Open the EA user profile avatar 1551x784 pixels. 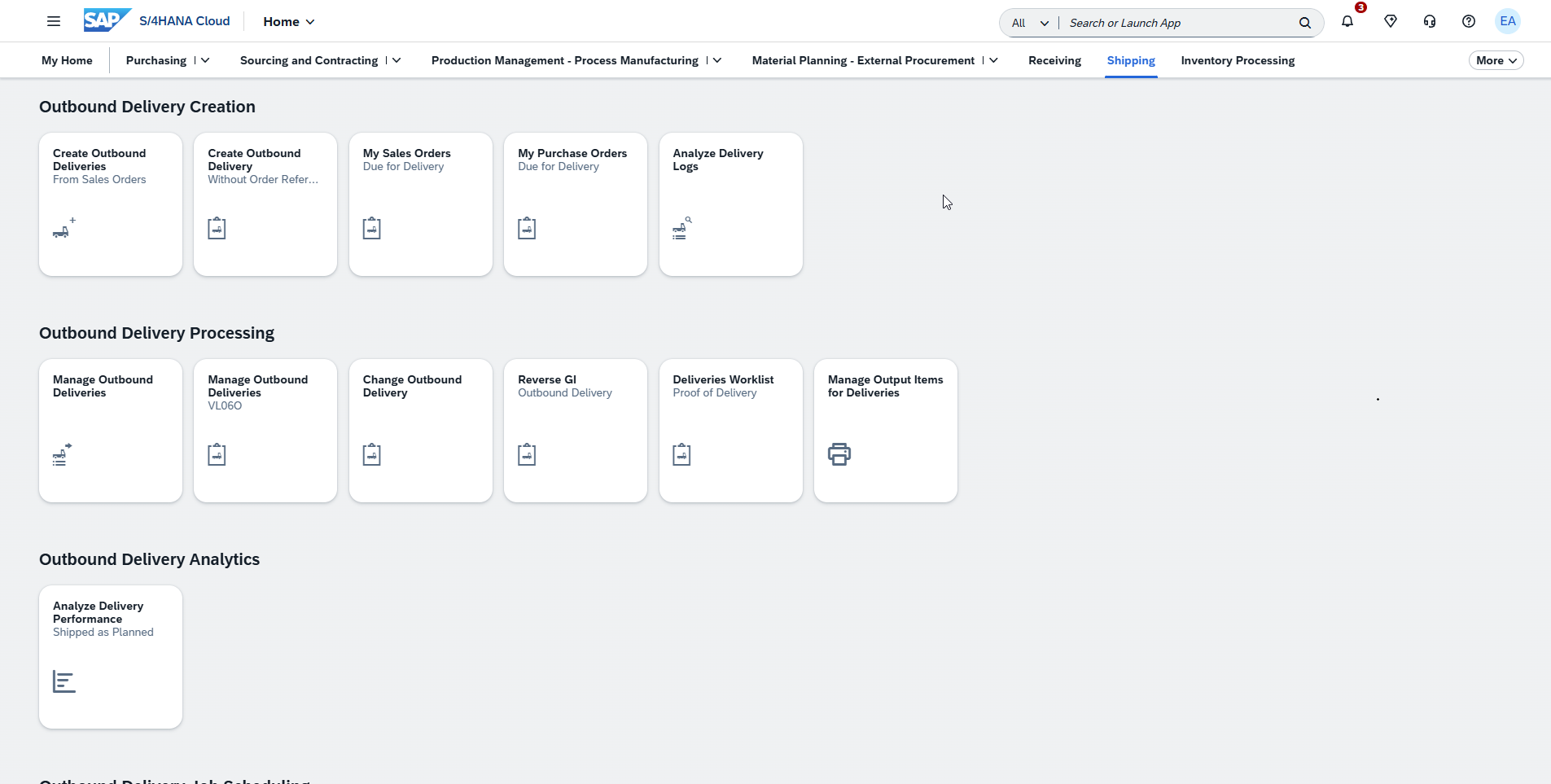1508,21
